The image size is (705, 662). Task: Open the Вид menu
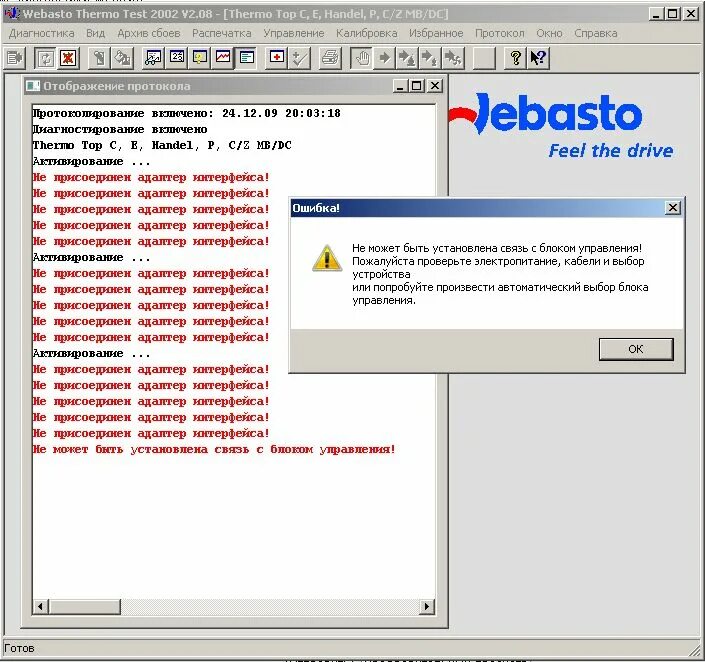click(96, 33)
